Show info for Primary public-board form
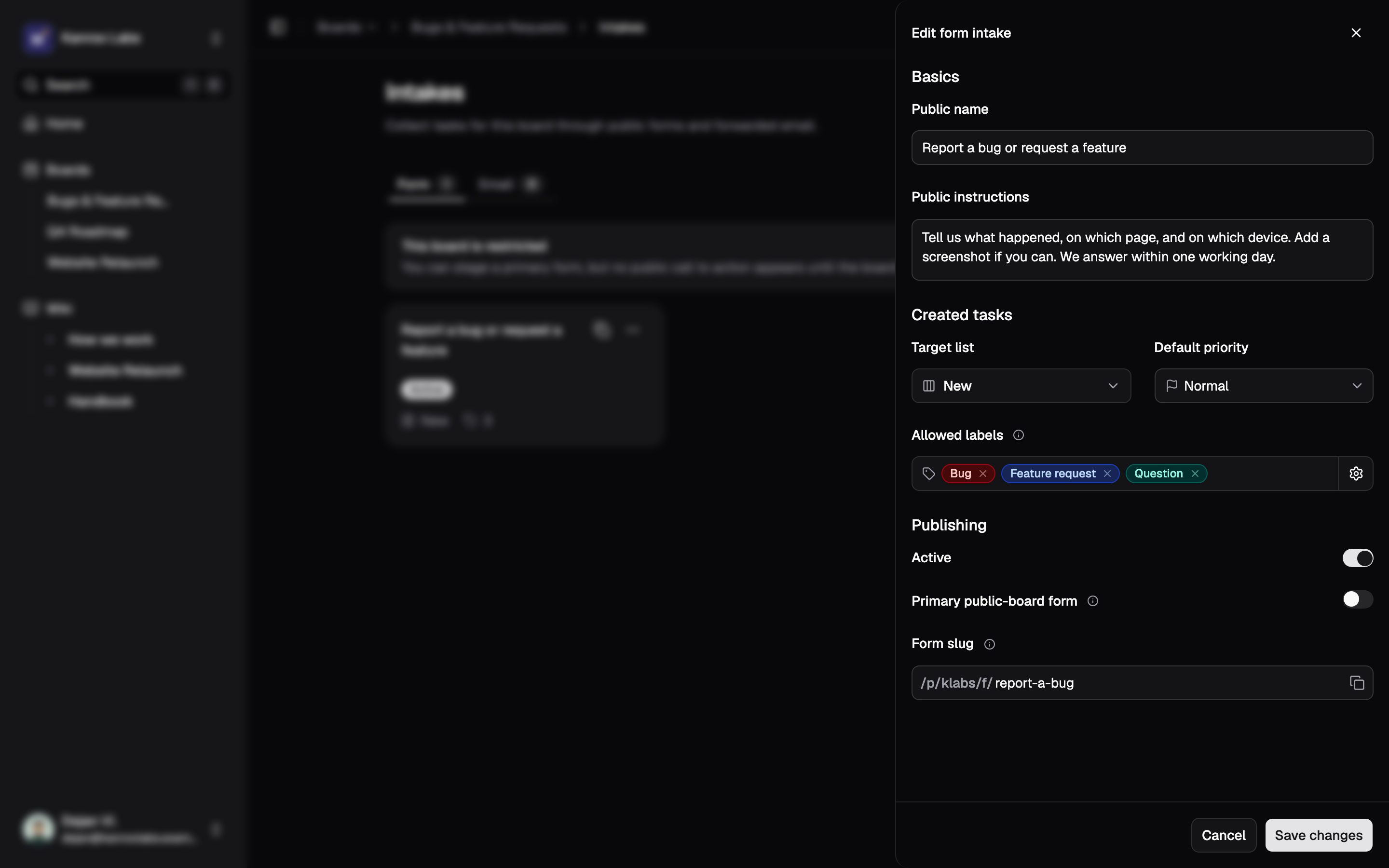 1093,601
